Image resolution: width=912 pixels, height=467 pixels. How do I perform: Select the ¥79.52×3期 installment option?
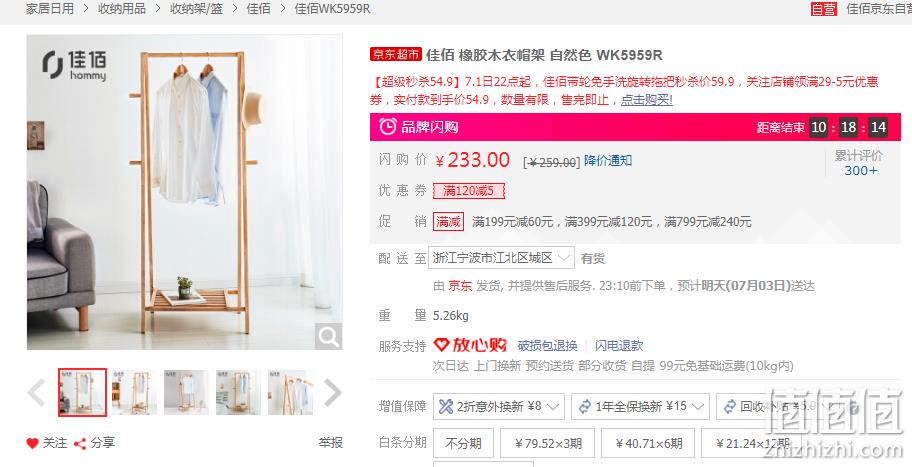[548, 443]
